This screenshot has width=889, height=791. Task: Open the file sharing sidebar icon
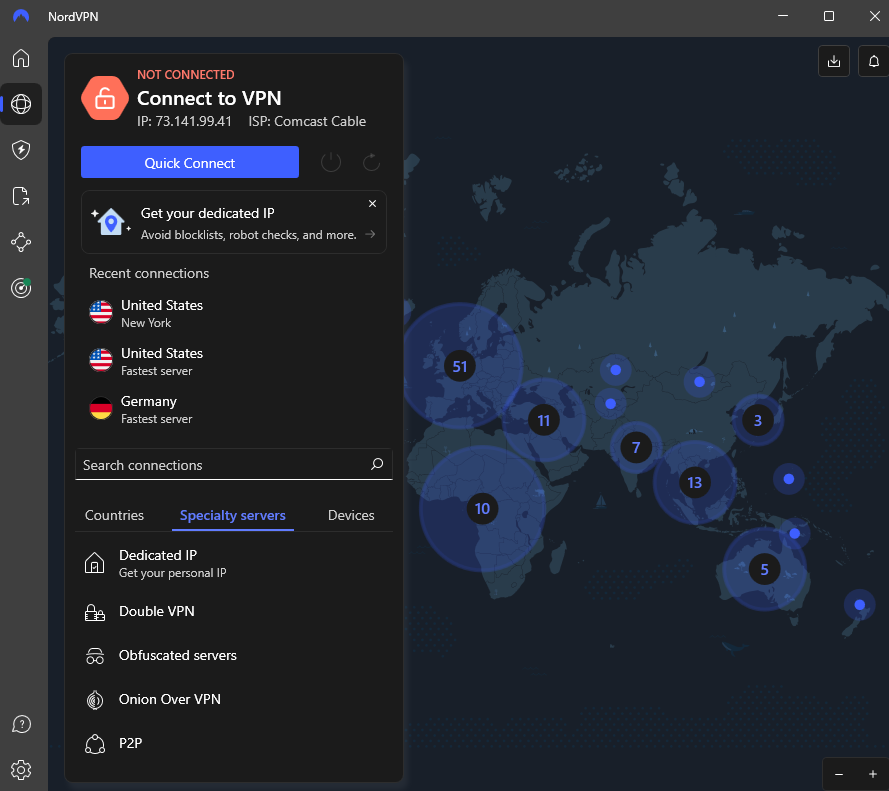coord(21,196)
